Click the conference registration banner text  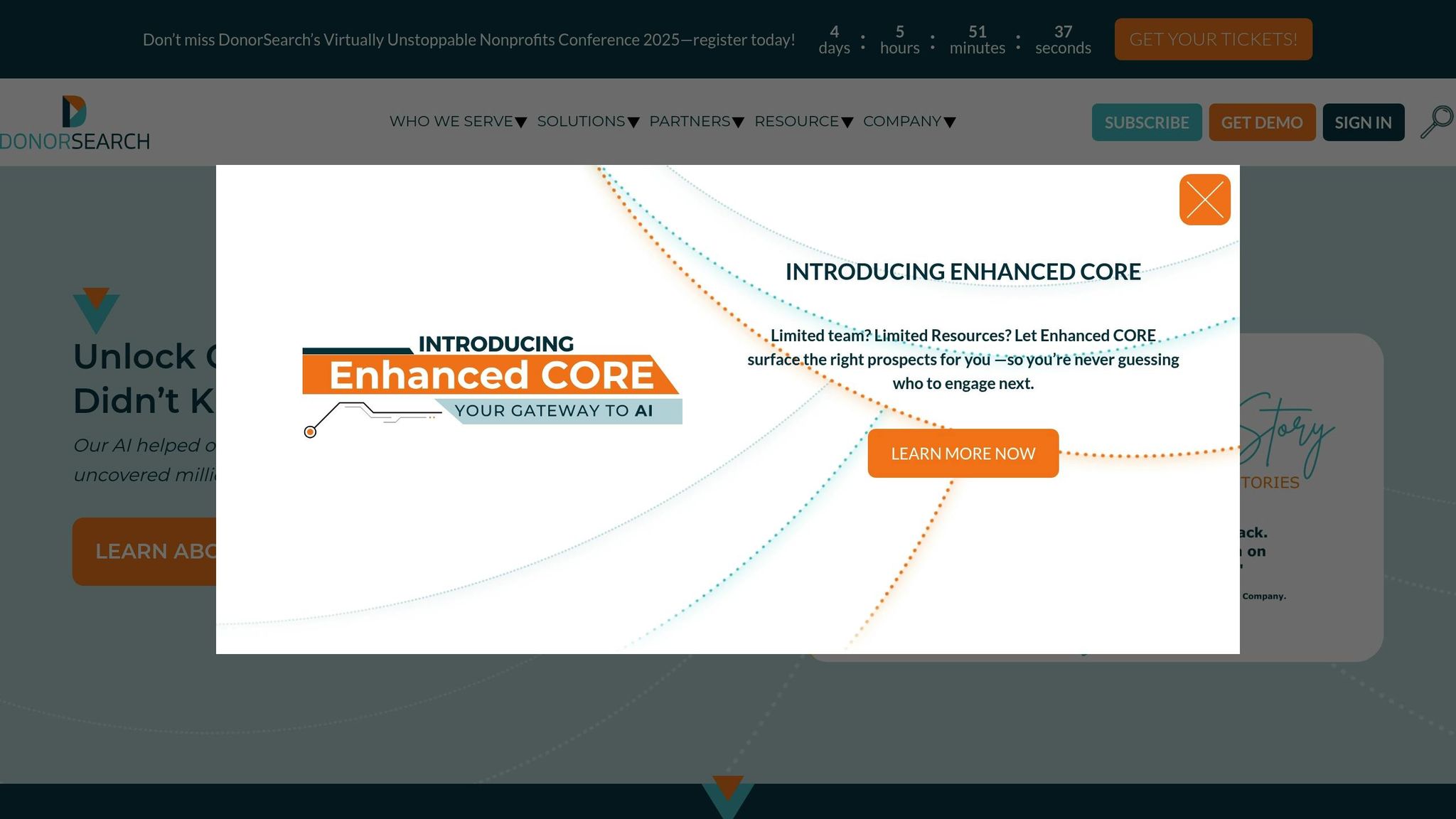tap(469, 40)
